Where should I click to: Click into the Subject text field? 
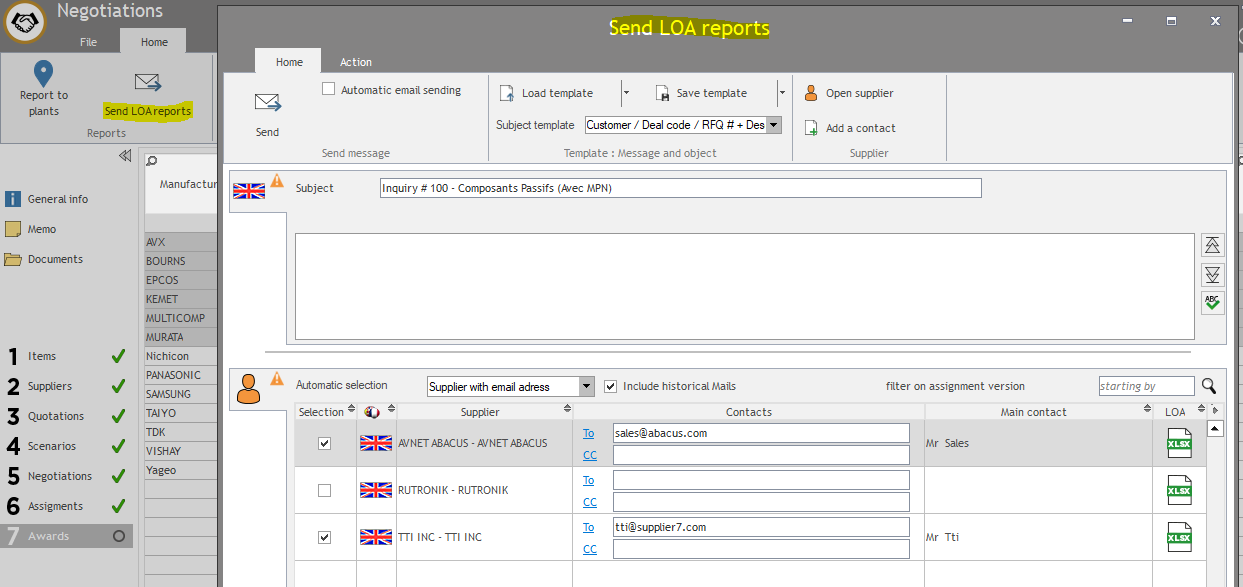pos(680,188)
